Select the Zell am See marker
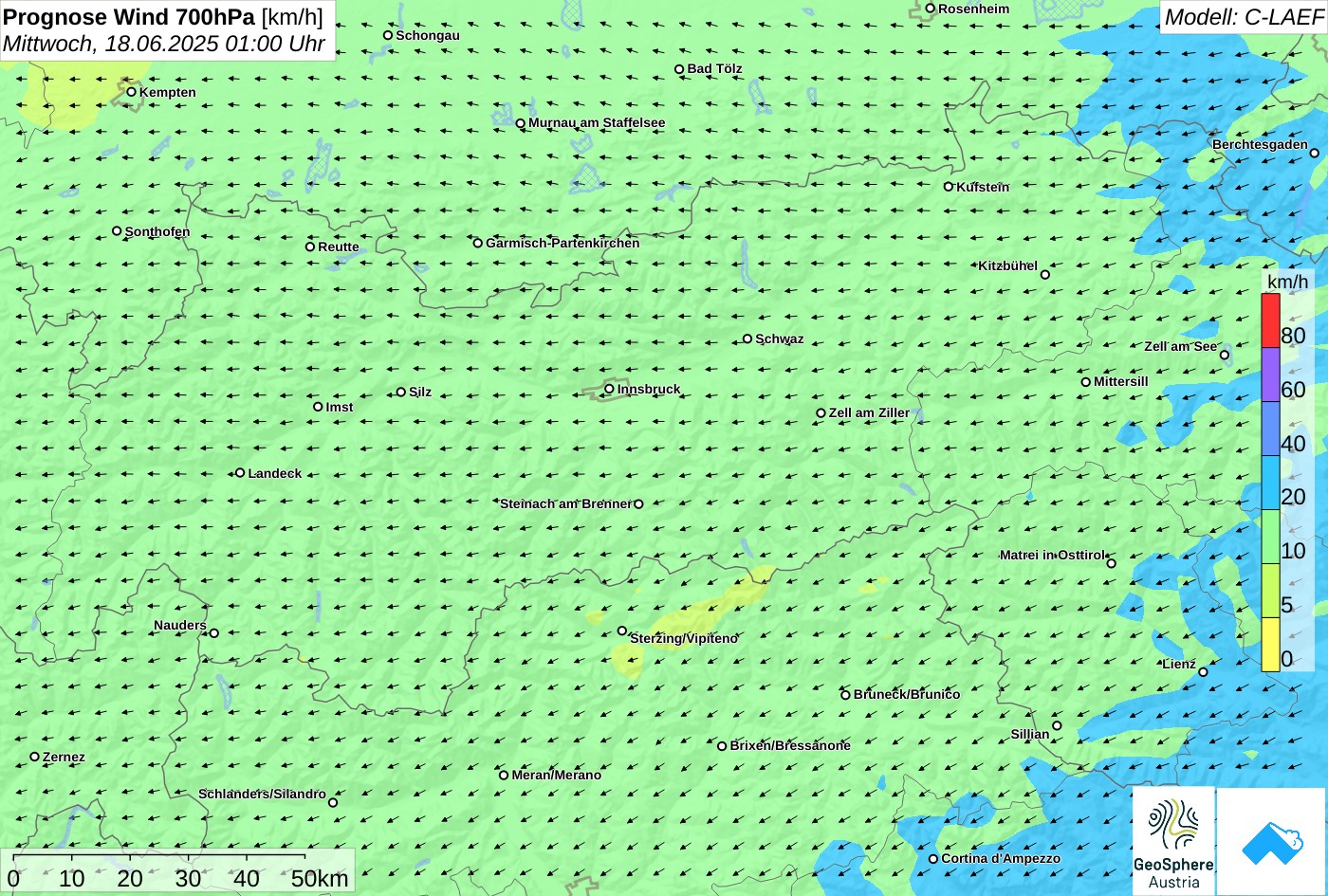This screenshot has height=896, width=1328. [1225, 356]
